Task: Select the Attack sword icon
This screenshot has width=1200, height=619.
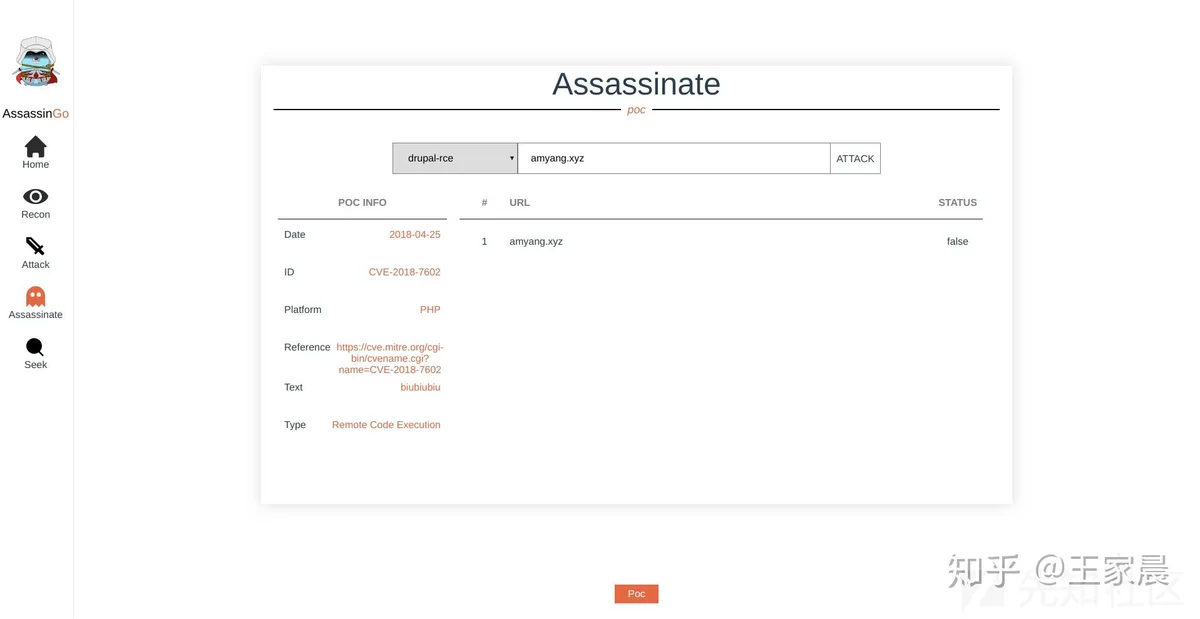Action: pos(36,246)
